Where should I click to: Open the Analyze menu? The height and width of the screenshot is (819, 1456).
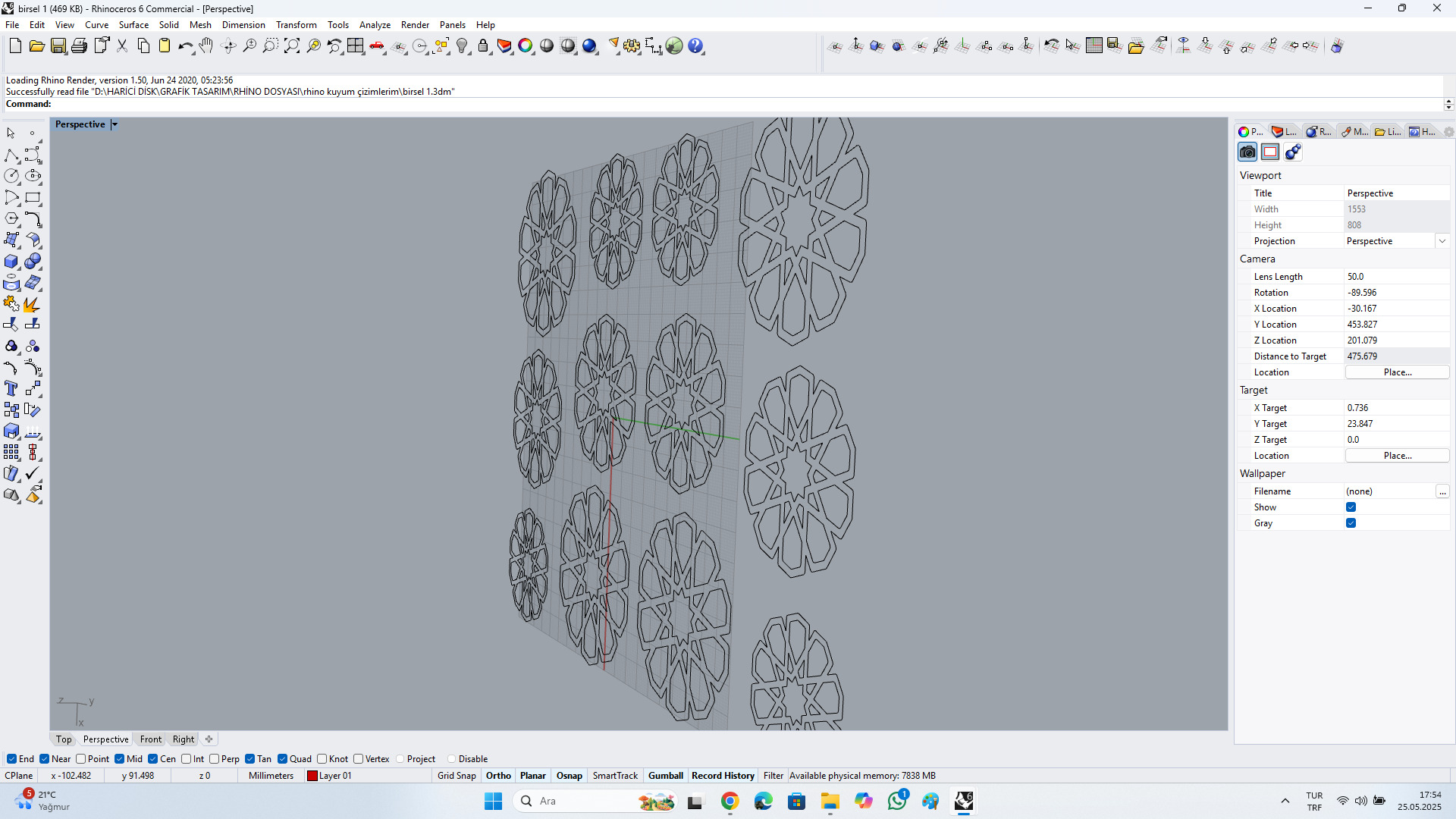click(375, 25)
